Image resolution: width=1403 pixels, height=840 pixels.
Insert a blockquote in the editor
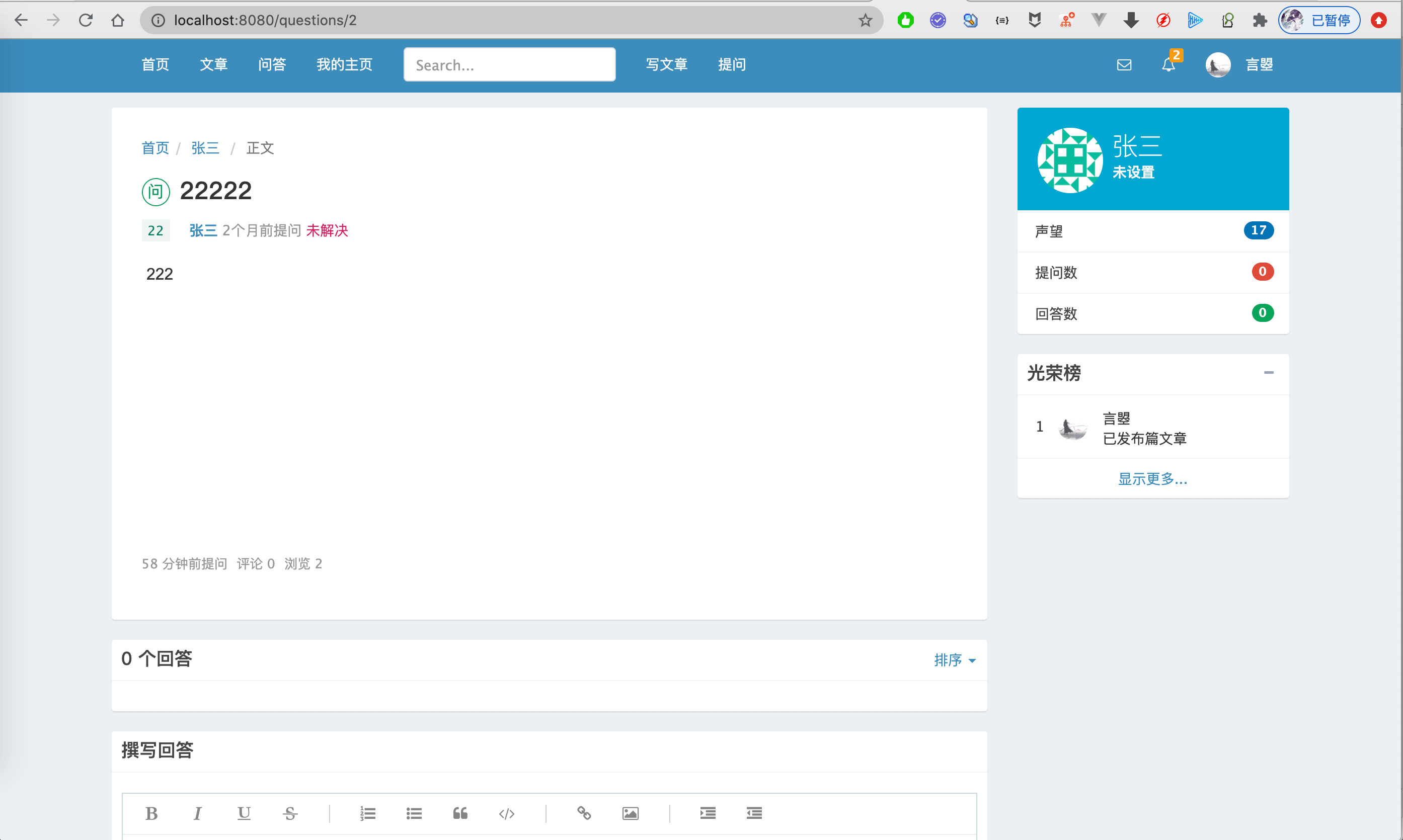460,813
